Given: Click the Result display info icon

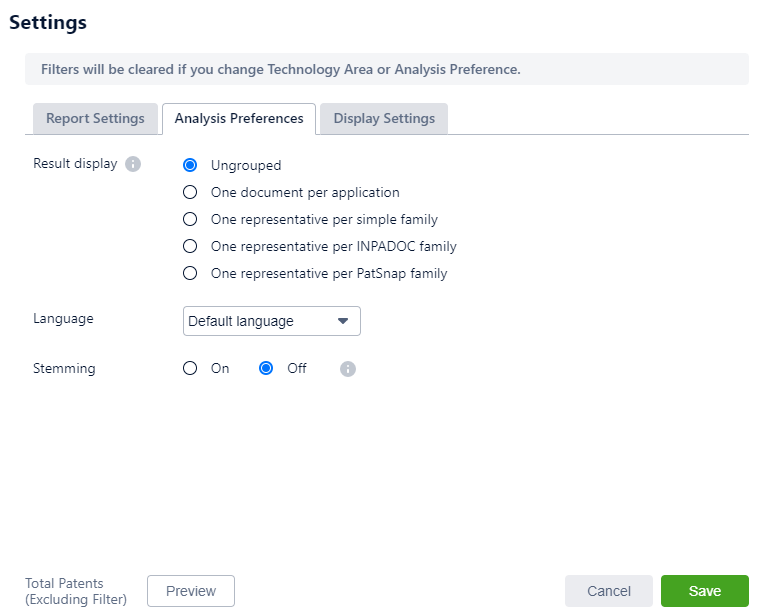Looking at the screenshot, I should click(x=133, y=164).
